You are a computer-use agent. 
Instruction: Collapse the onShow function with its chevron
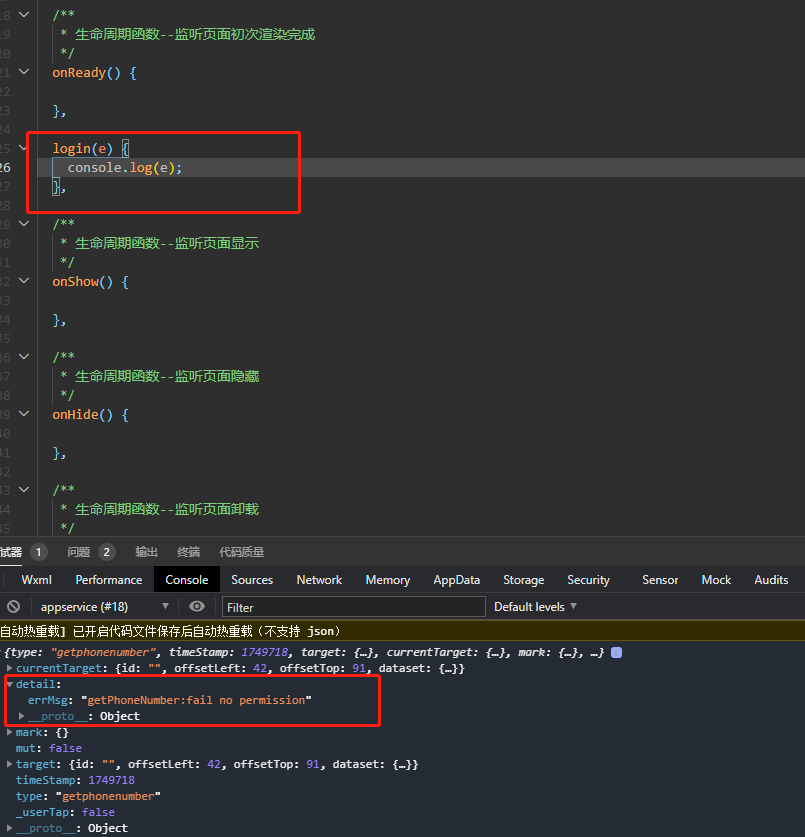(x=23, y=281)
